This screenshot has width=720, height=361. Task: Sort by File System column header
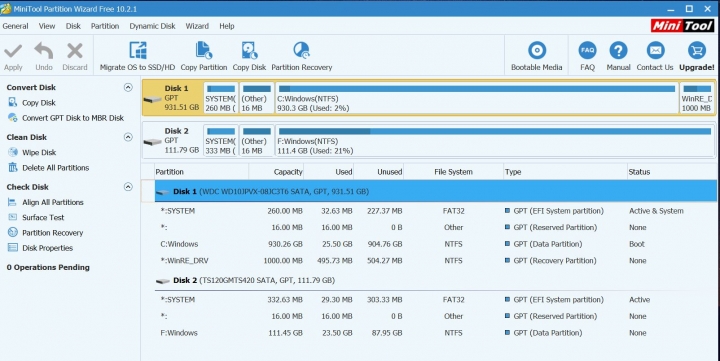coord(453,172)
